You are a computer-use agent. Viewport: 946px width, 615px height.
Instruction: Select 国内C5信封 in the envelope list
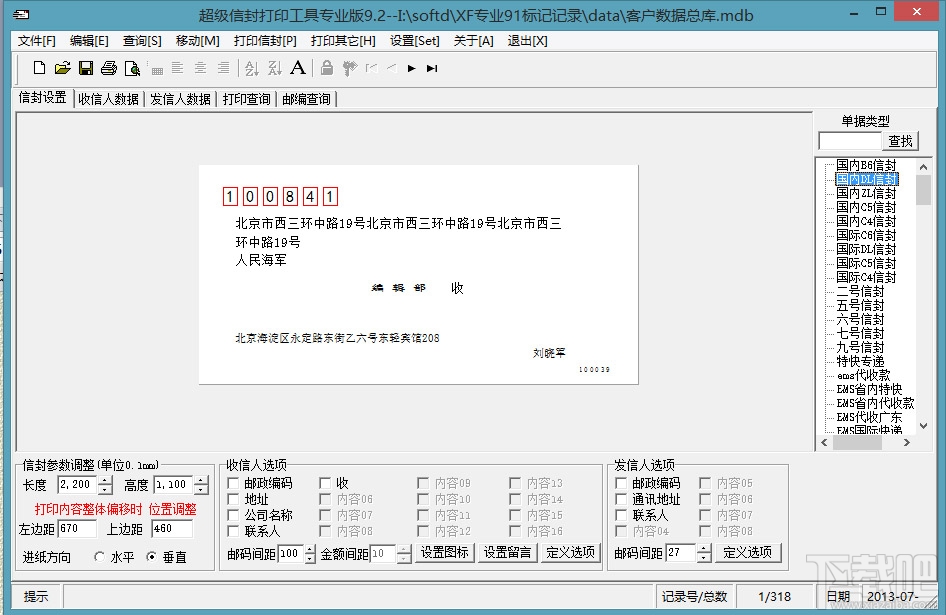pyautogui.click(x=866, y=207)
